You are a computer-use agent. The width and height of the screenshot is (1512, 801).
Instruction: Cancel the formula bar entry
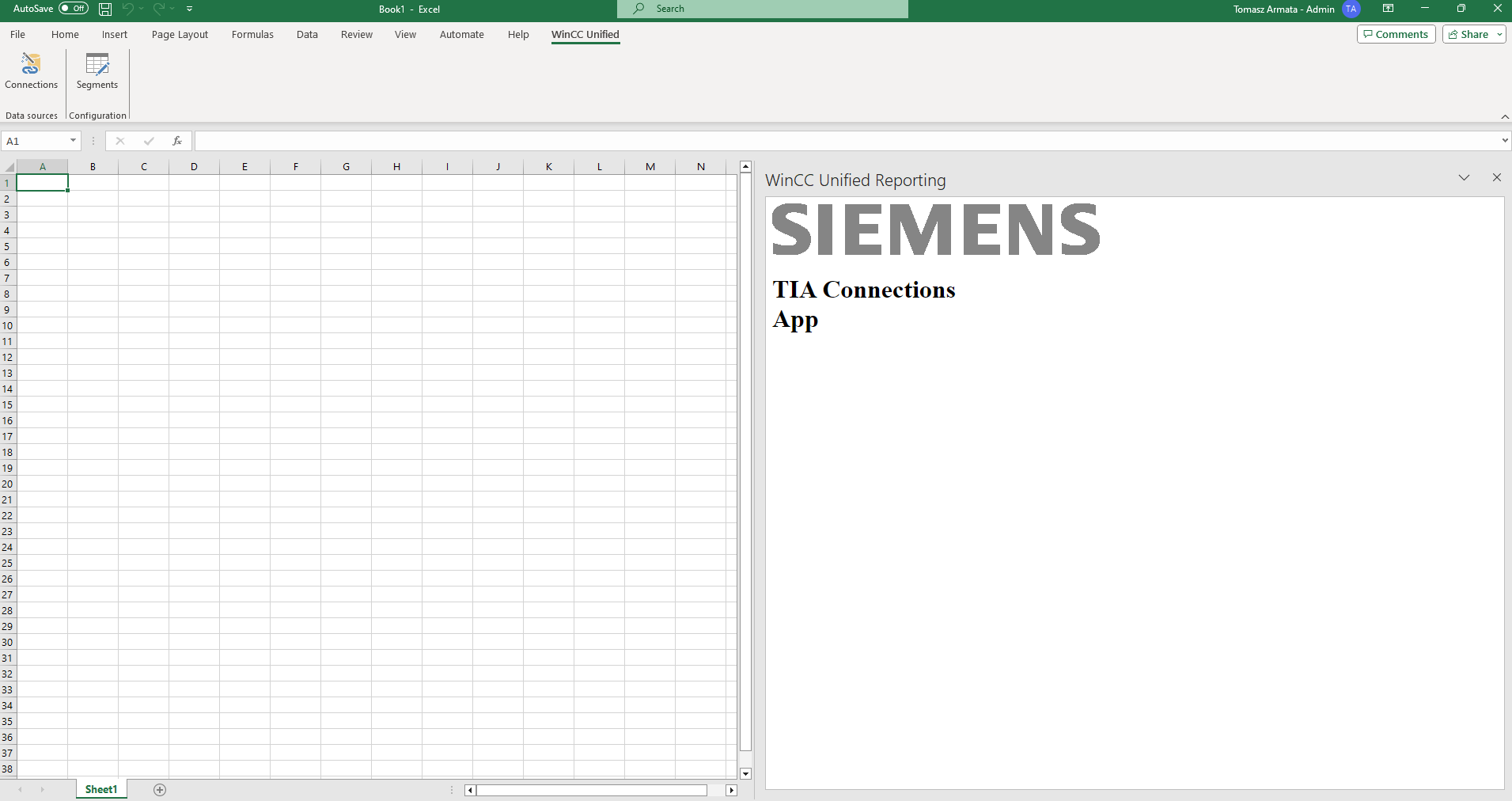pos(120,141)
